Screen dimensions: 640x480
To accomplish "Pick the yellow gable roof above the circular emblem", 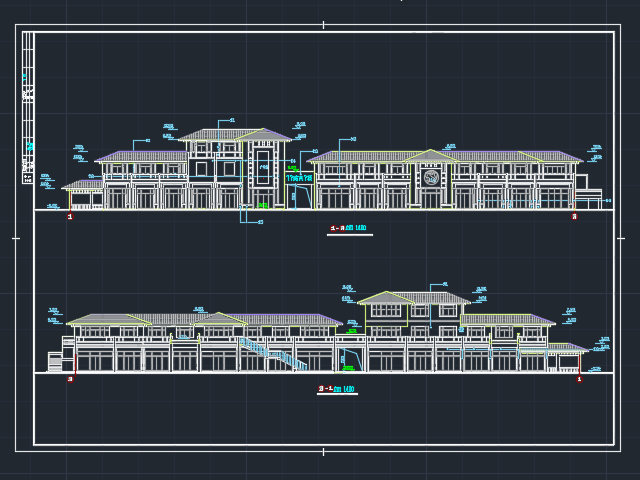I will pos(430,156).
